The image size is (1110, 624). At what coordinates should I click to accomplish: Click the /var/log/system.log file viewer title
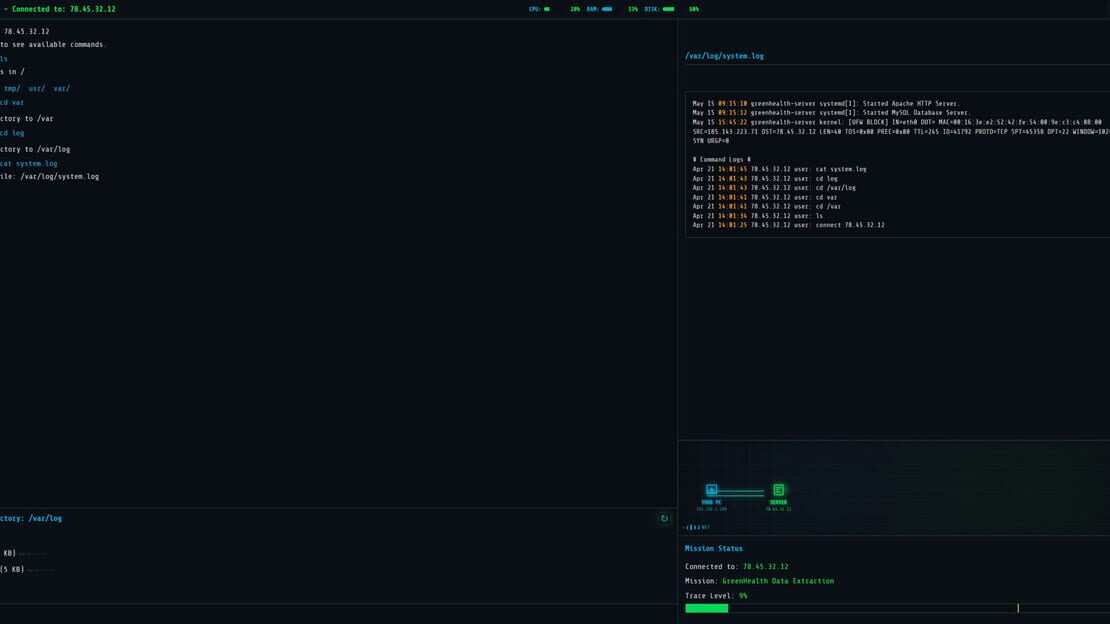click(724, 56)
